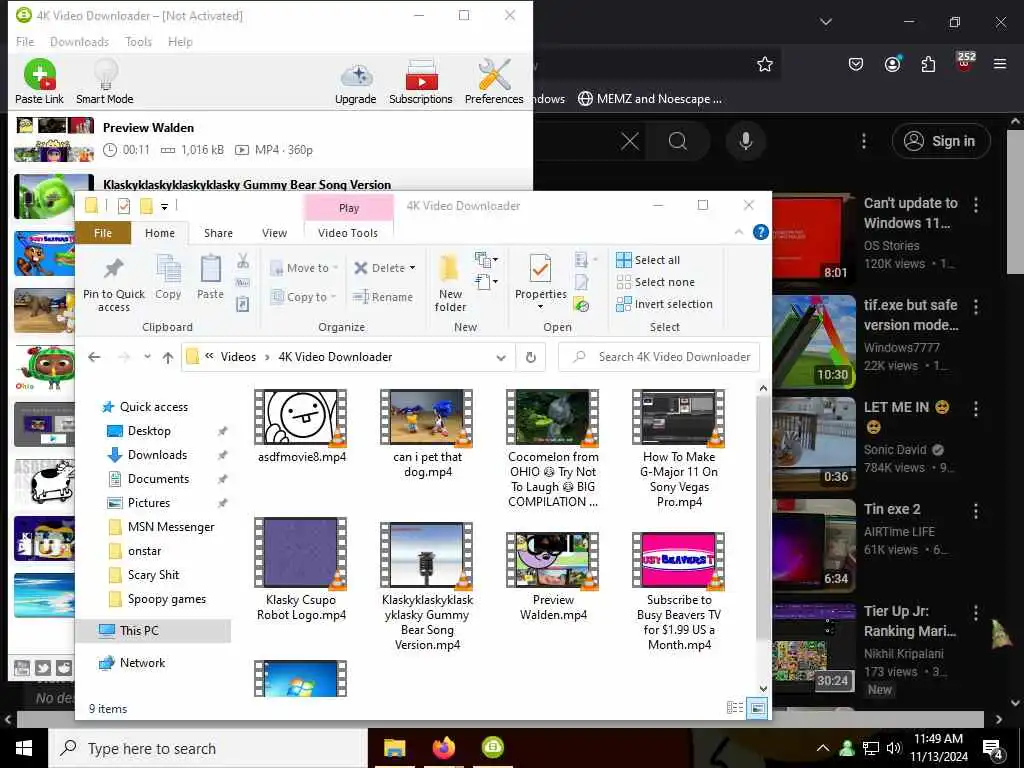Expand address bar history dropdown
Viewport: 1024px width, 768px height.
click(501, 357)
